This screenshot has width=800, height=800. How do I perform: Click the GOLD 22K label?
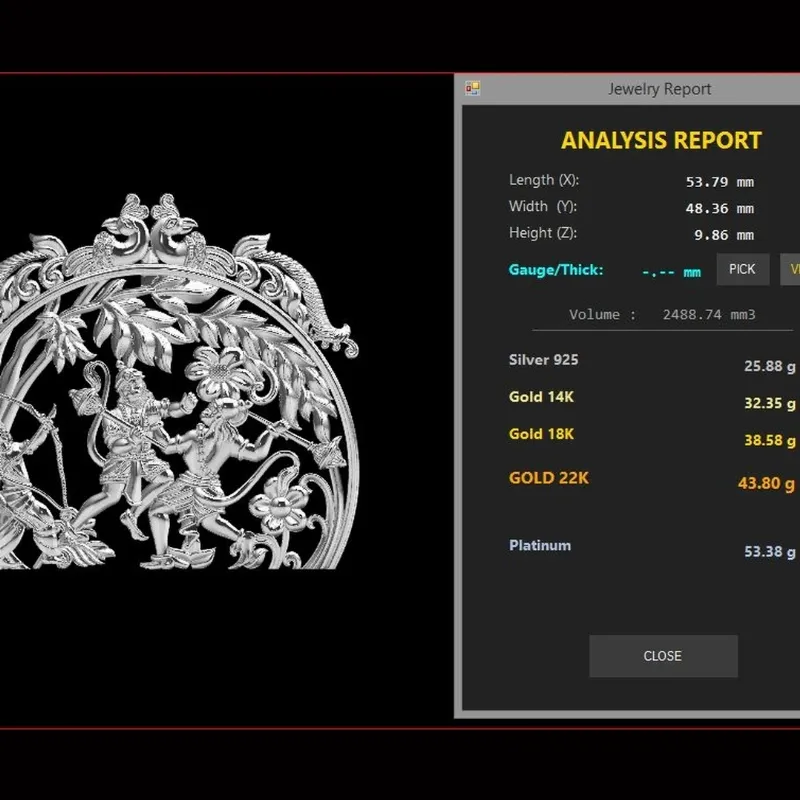tap(548, 478)
